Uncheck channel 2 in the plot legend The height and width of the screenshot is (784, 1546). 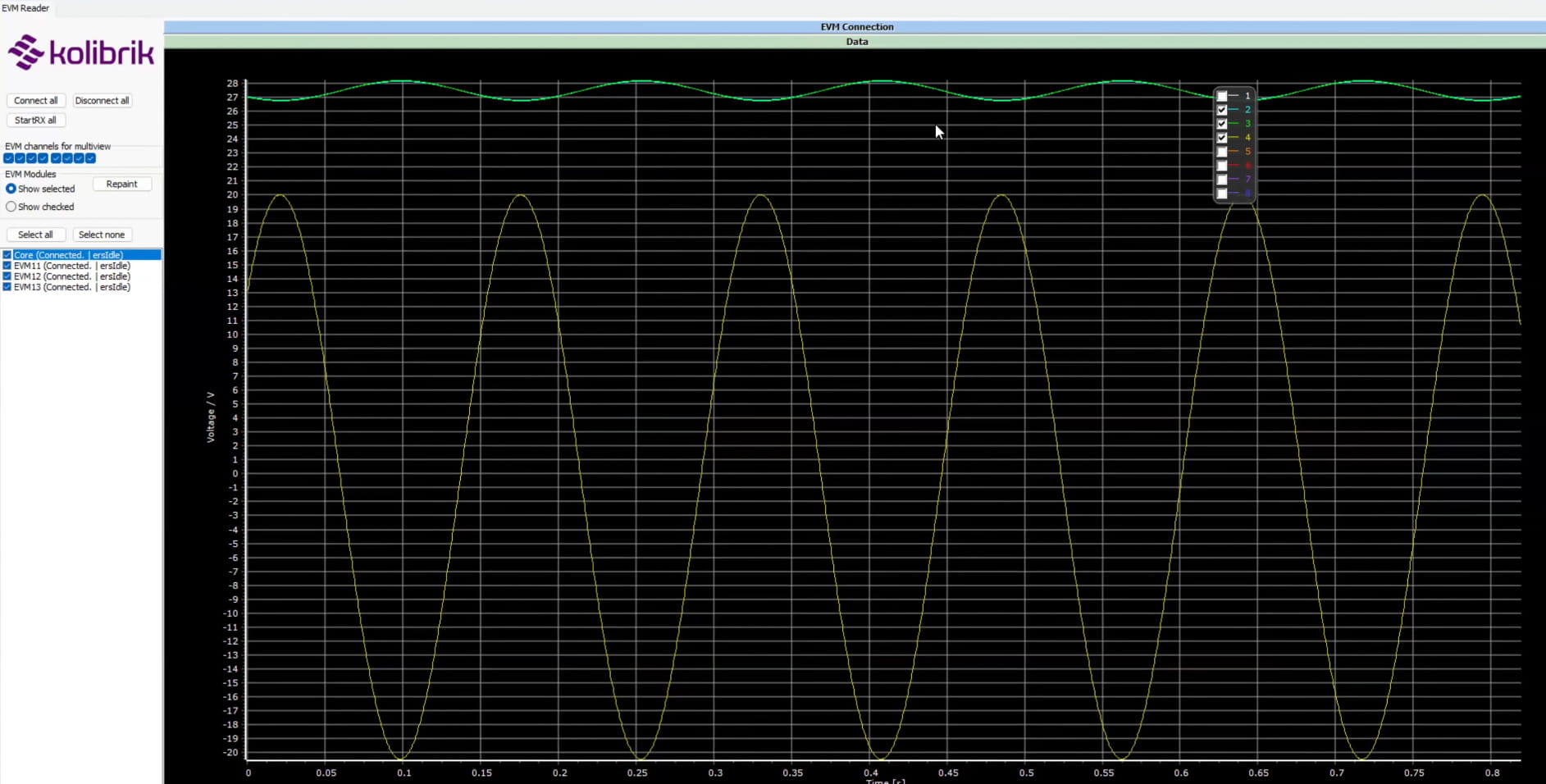tap(1223, 109)
